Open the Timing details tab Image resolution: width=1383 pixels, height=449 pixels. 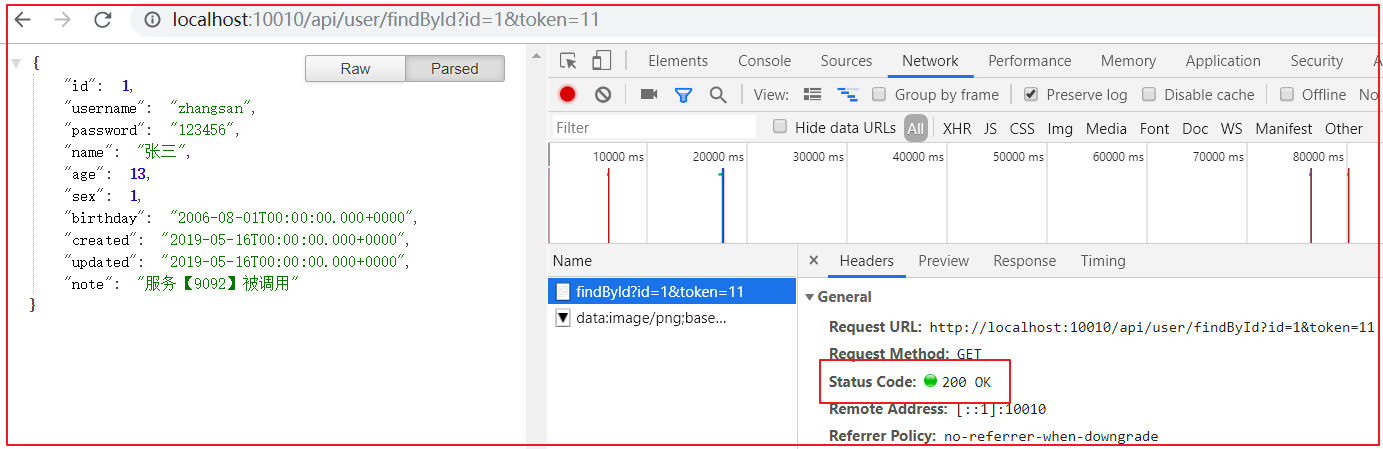pyautogui.click(x=1103, y=260)
